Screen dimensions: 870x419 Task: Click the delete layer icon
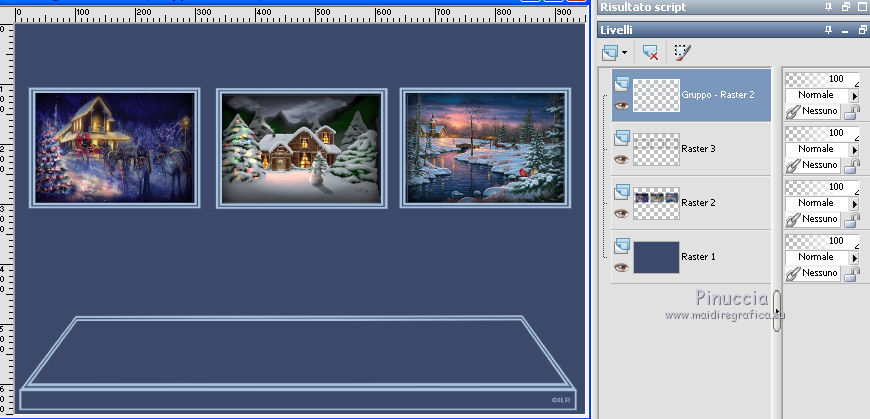[x=650, y=53]
